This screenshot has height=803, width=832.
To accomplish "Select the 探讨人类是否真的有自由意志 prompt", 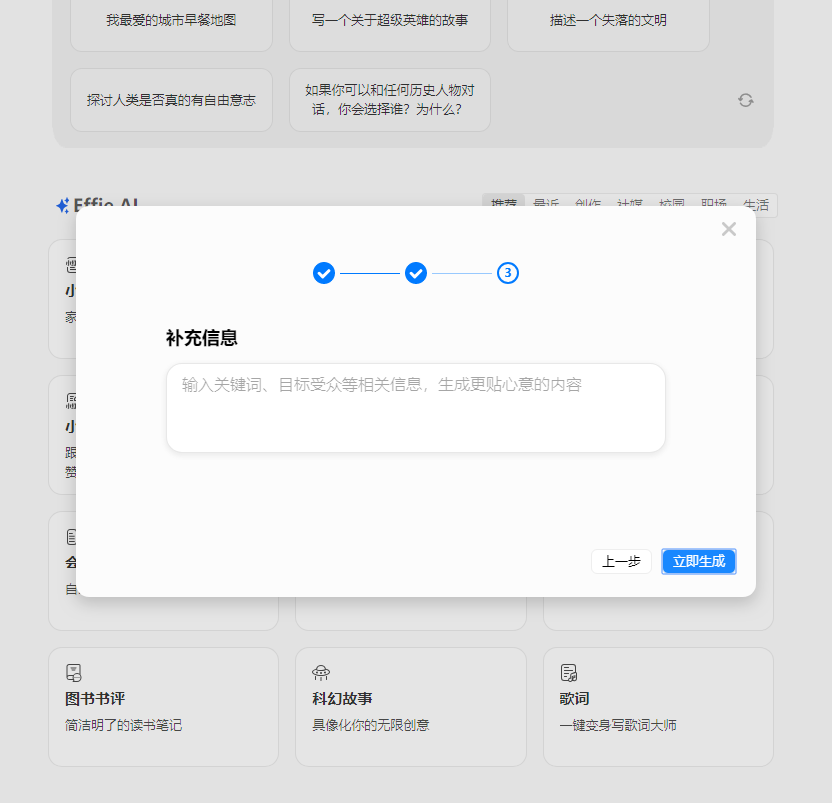I will coord(171,99).
